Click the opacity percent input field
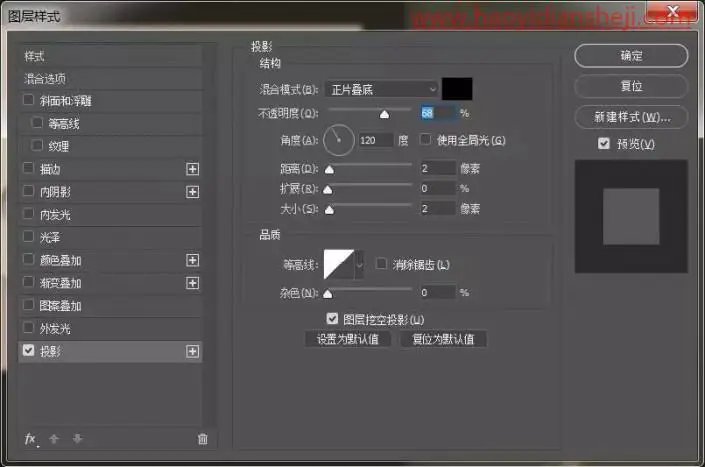The height and width of the screenshot is (467, 705). [x=438, y=112]
